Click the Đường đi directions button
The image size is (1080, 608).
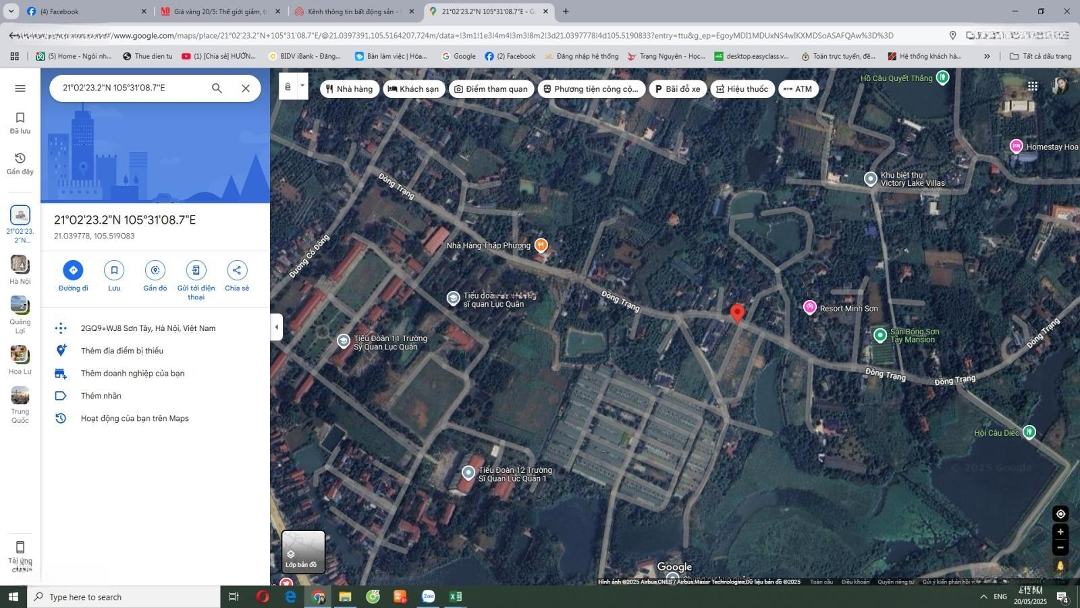73,271
